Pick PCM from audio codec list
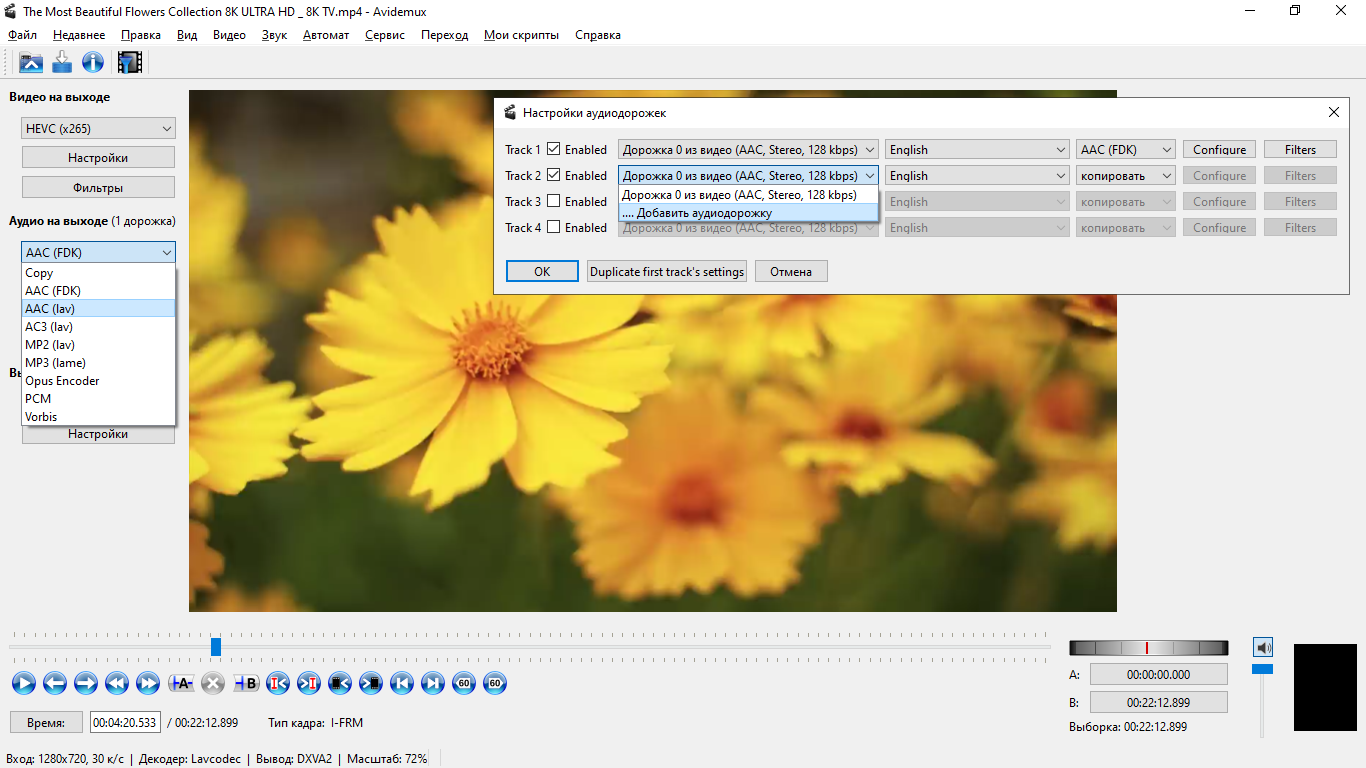1366x768 pixels. 98,398
